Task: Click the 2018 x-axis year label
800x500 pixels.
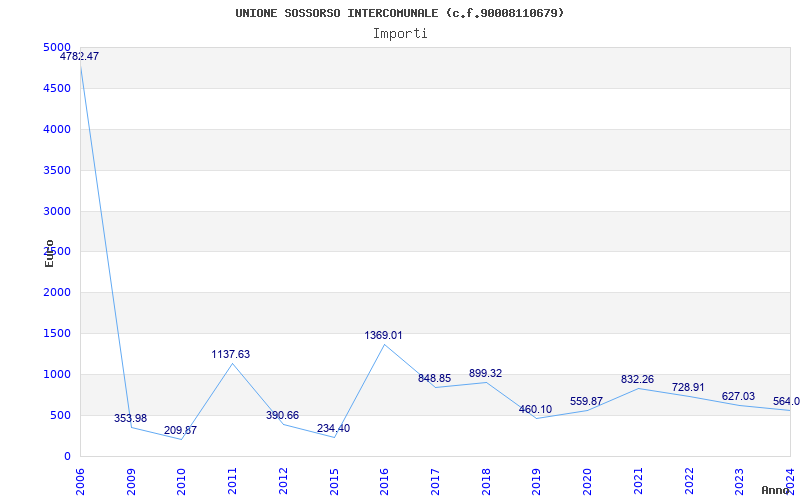Action: point(486,483)
